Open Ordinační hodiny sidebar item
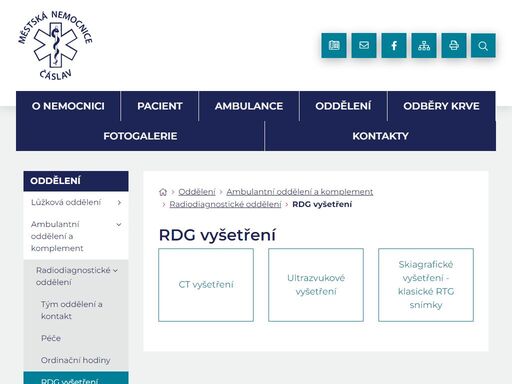 pyautogui.click(x=75, y=360)
